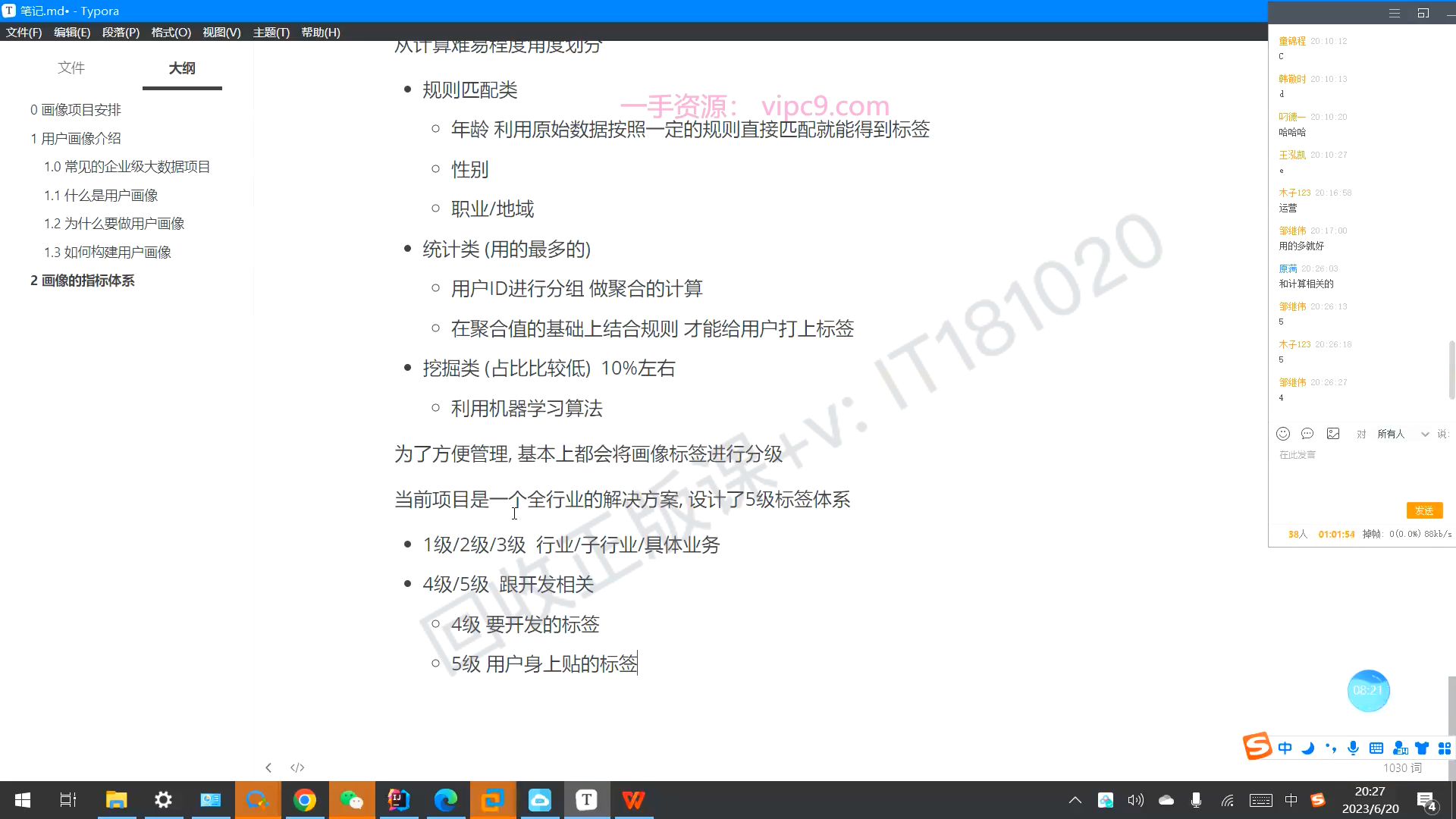Open Sogou soft keyboard icon
The height and width of the screenshot is (819, 1456).
click(x=1376, y=748)
